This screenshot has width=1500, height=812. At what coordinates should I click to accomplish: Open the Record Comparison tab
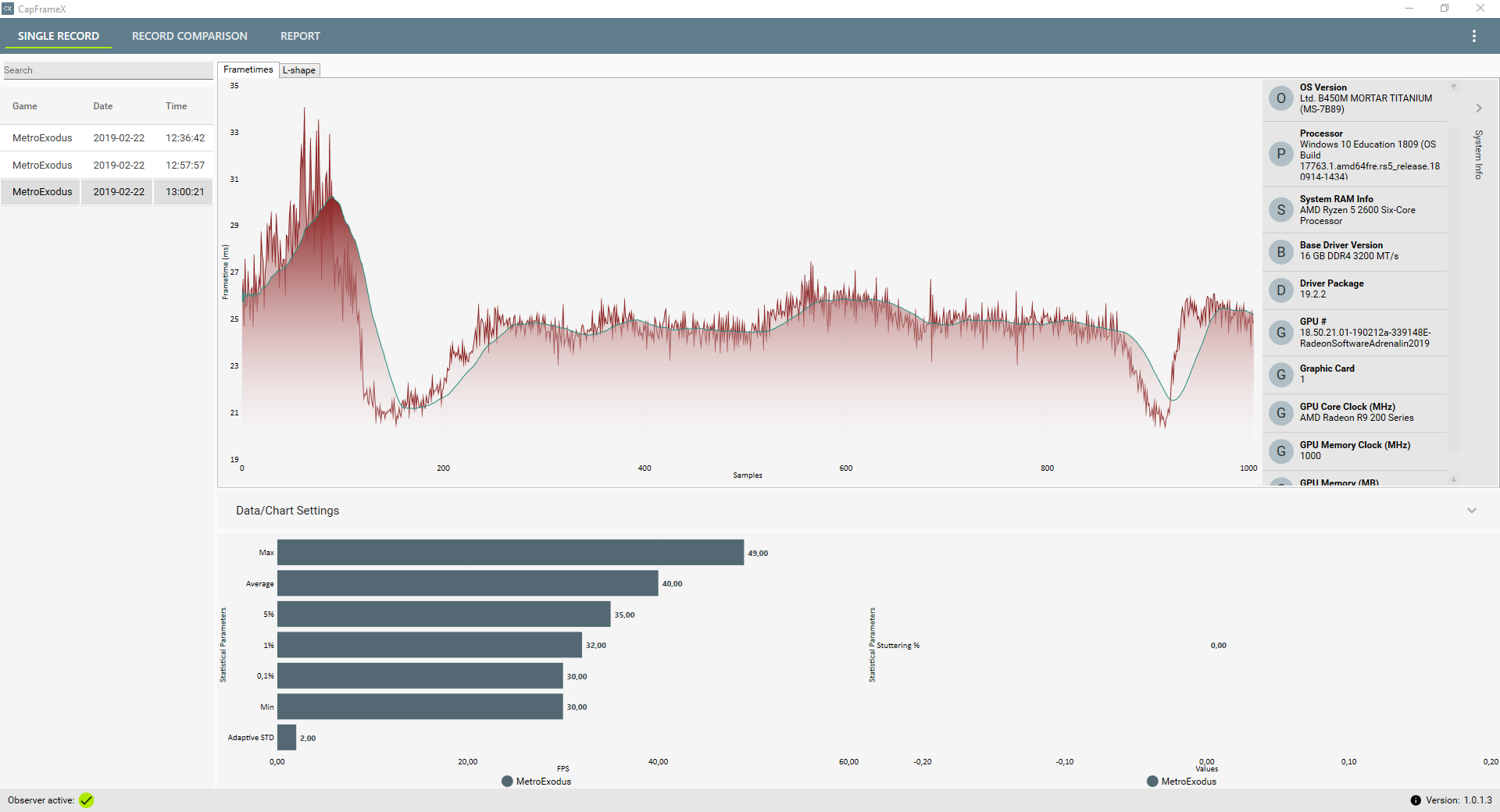tap(190, 36)
